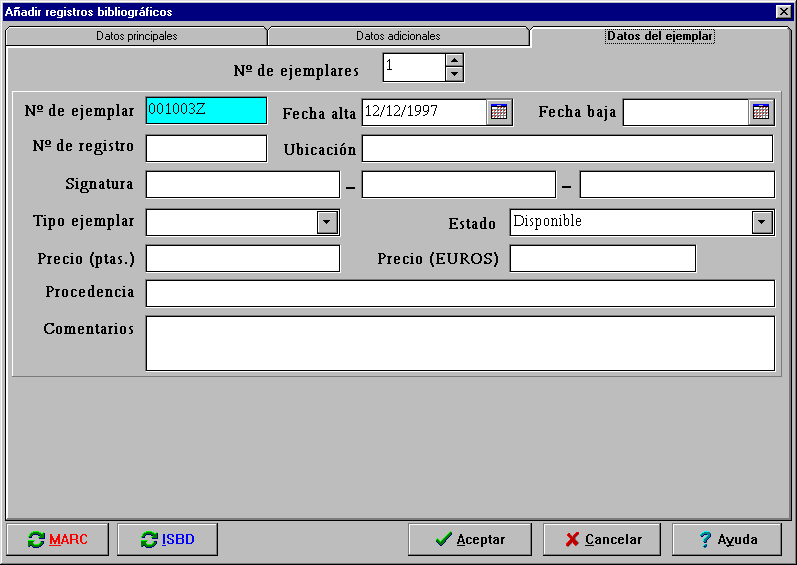Image resolution: width=797 pixels, height=565 pixels.
Task: Increase the Nº de ejemplares value
Action: (x=454, y=61)
